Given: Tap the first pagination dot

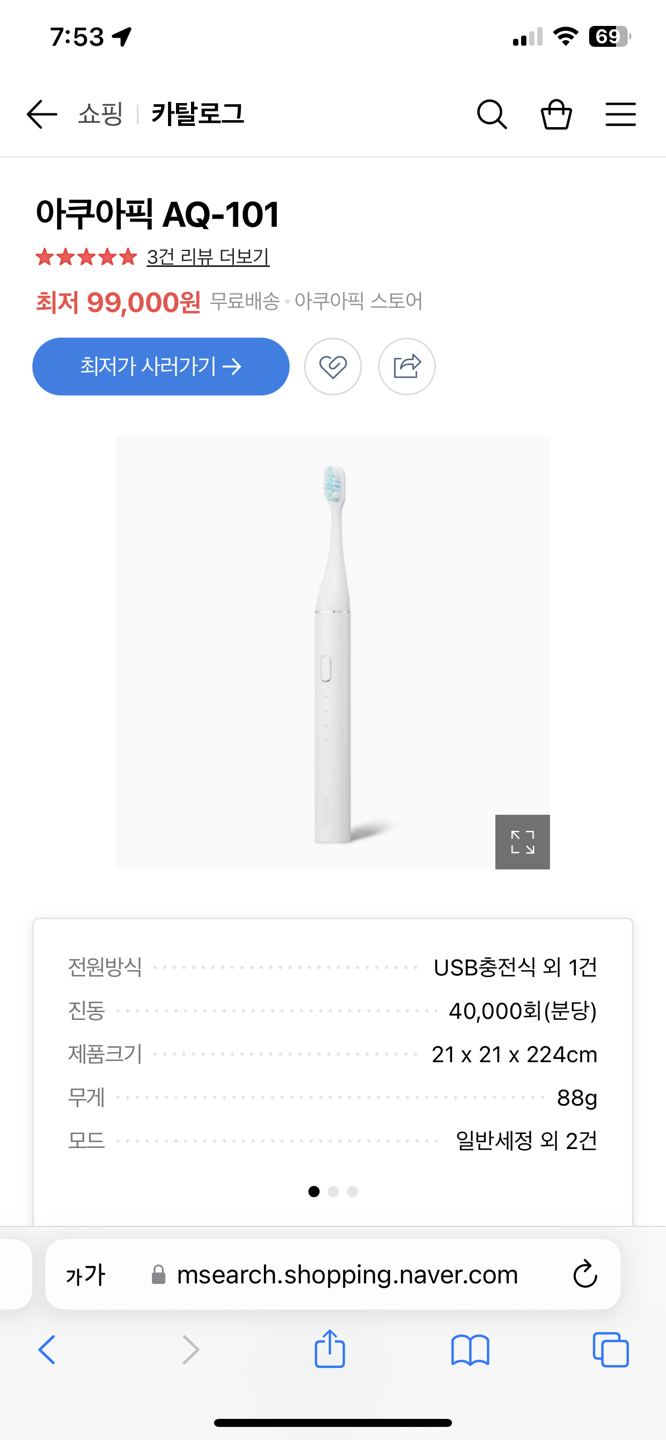Looking at the screenshot, I should 313,1191.
